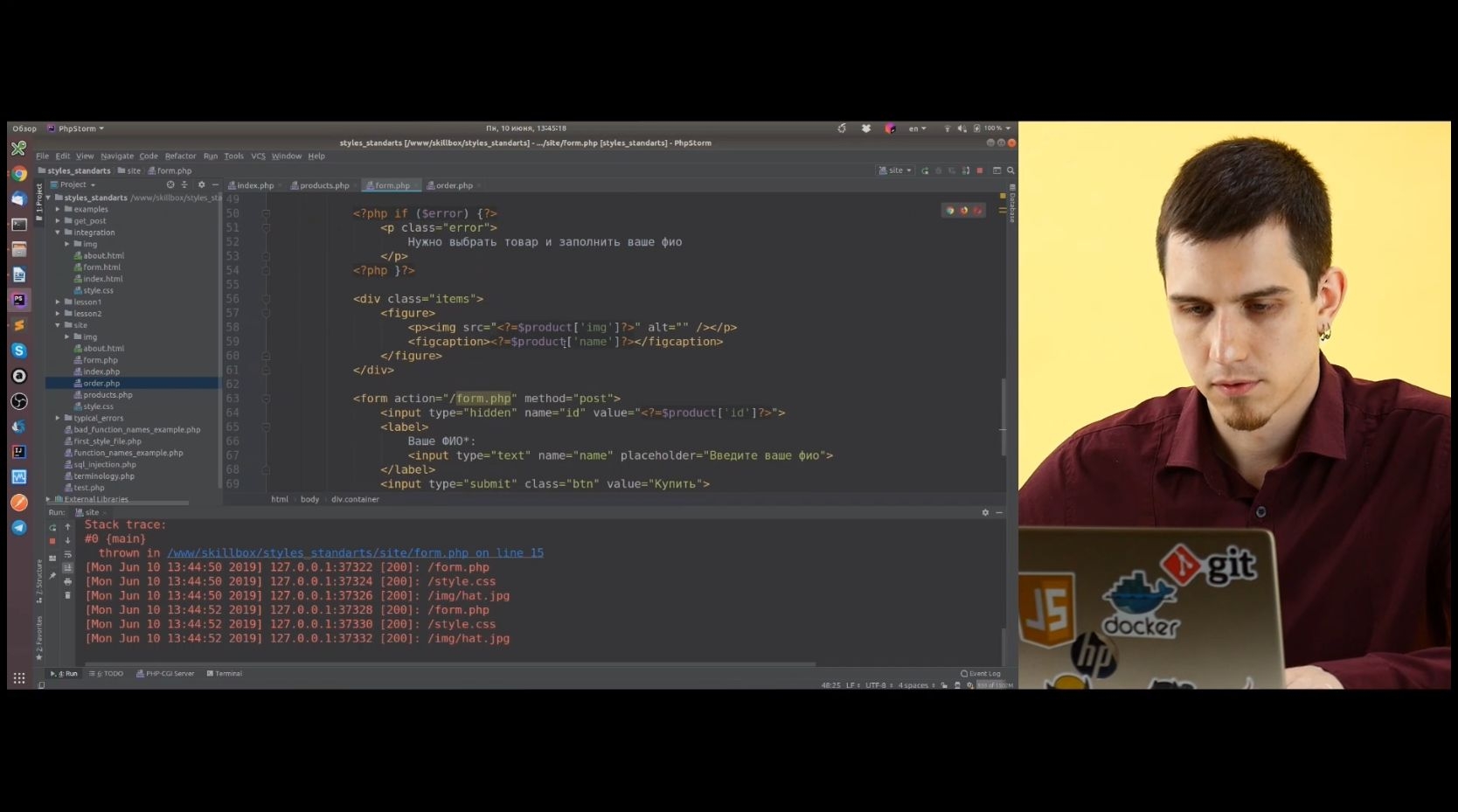The width and height of the screenshot is (1458, 812).
Task: Click the body breadcrumb
Action: 309,499
